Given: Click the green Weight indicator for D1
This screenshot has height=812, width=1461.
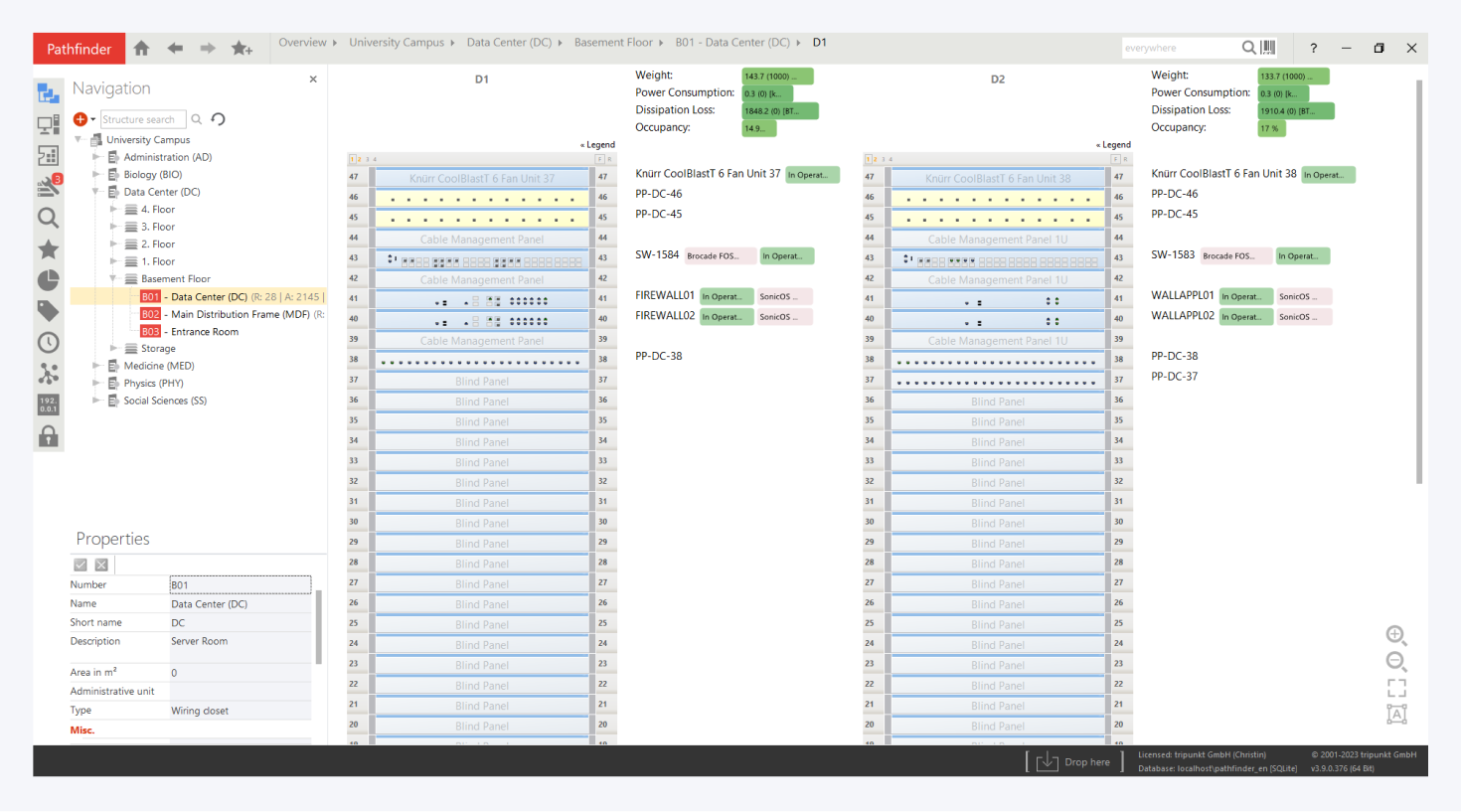Looking at the screenshot, I should tap(777, 77).
